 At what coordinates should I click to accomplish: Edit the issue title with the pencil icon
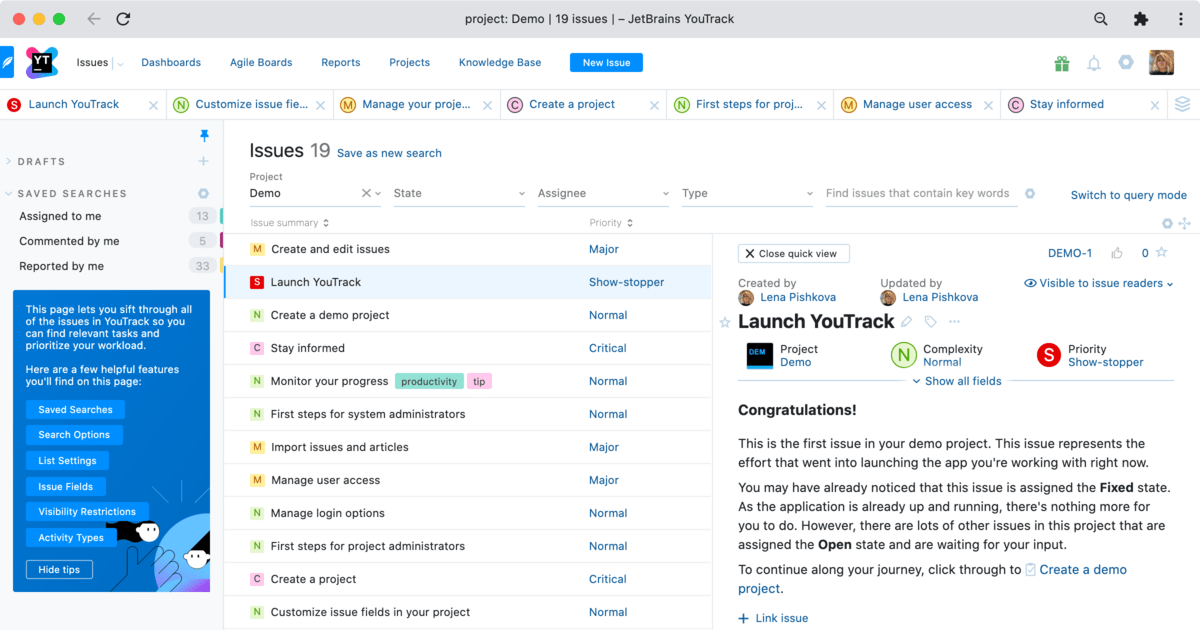point(908,321)
